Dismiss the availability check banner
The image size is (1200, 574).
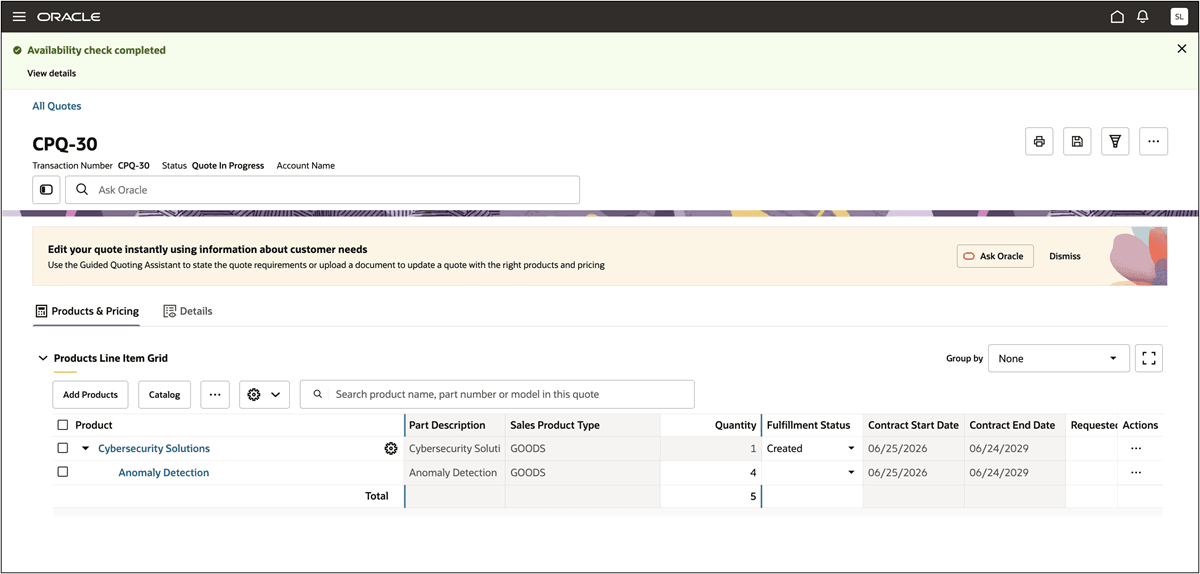[1182, 48]
